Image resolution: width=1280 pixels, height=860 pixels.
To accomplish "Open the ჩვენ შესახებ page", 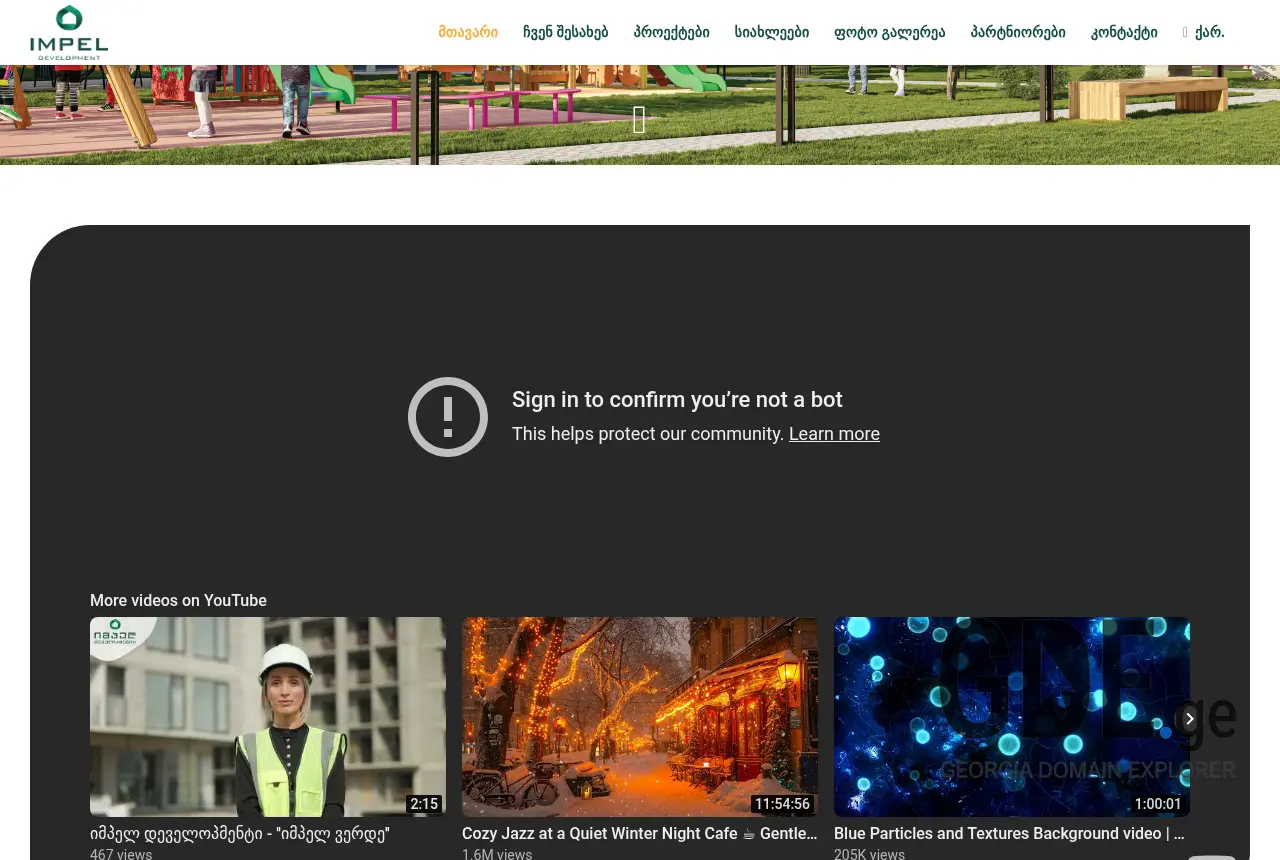I will pos(565,32).
